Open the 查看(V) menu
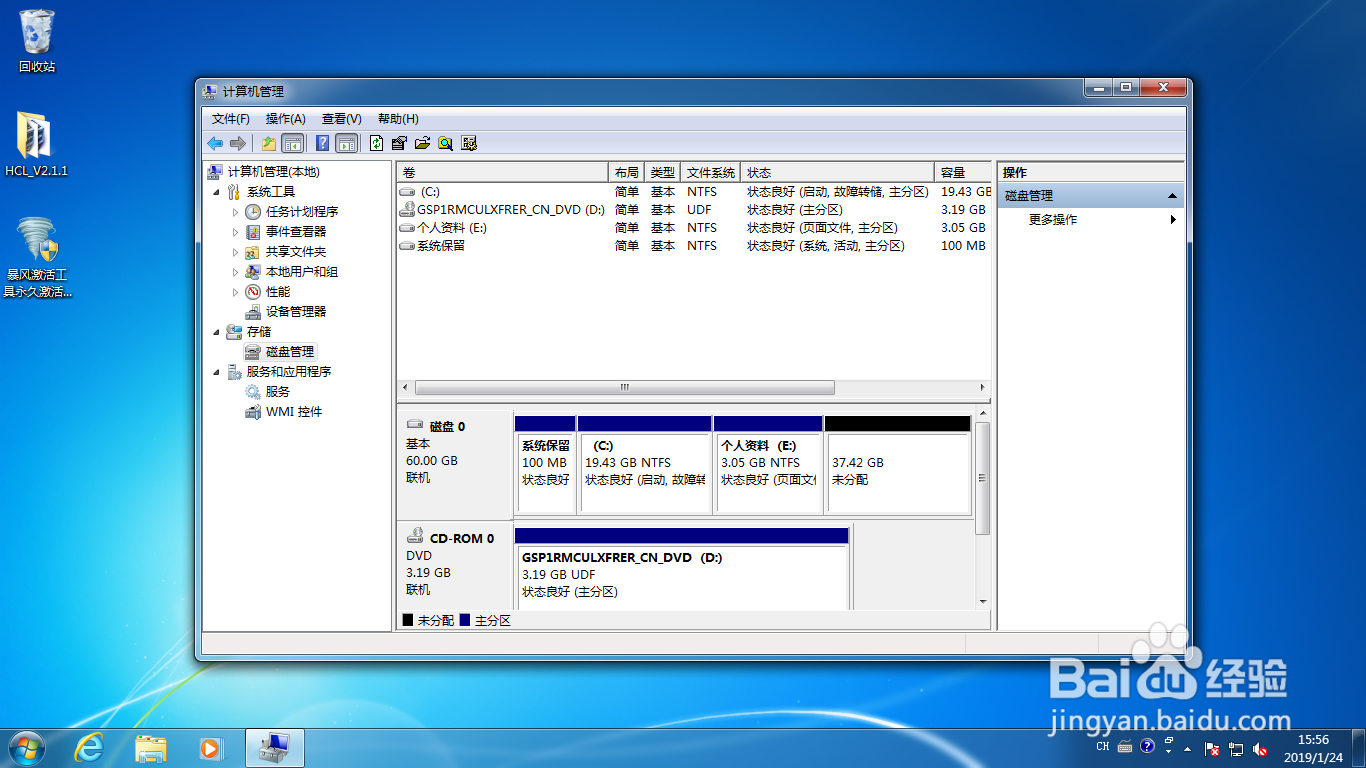The image size is (1366, 768). pos(342,119)
